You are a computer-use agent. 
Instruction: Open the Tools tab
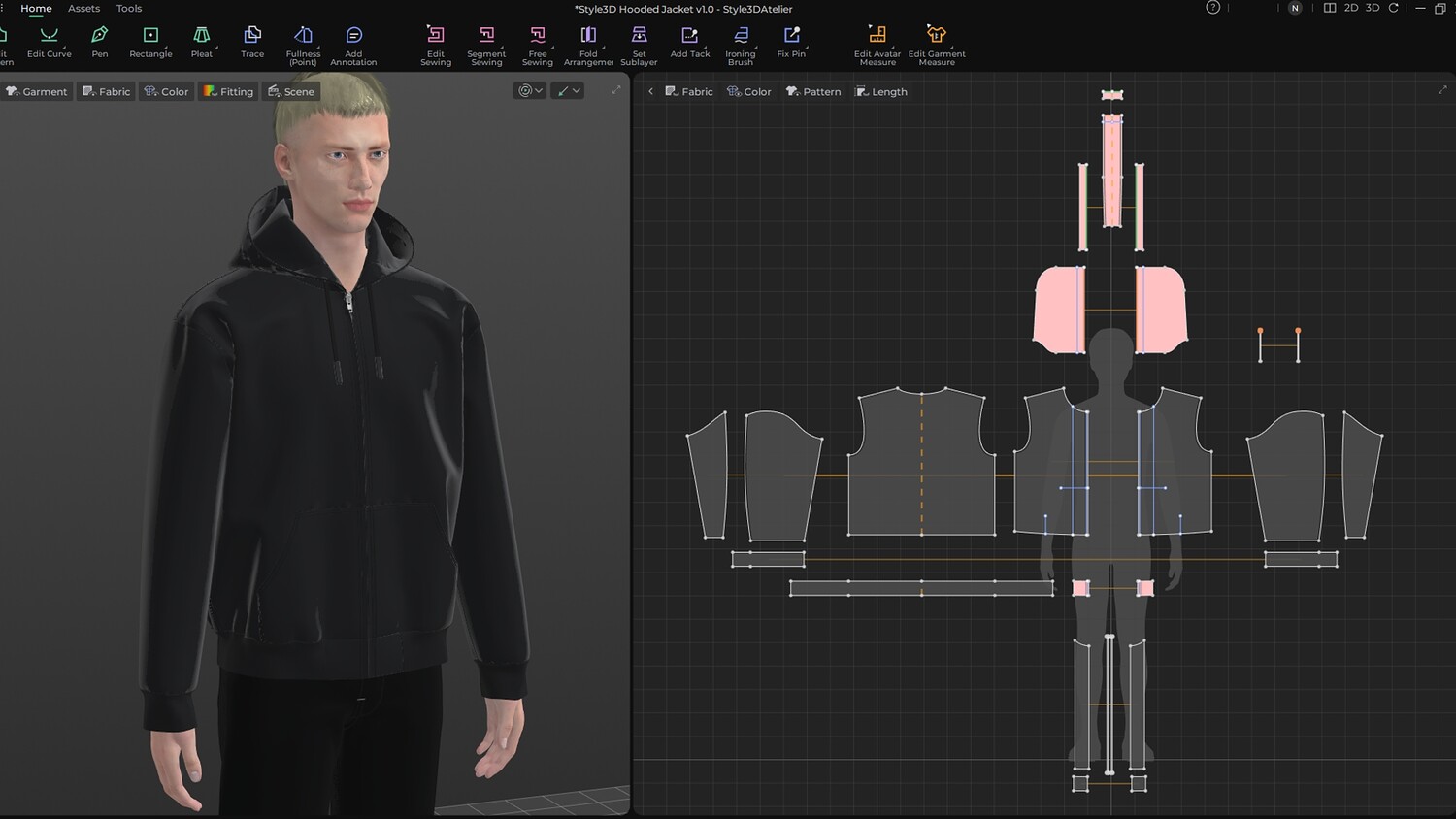129,9
